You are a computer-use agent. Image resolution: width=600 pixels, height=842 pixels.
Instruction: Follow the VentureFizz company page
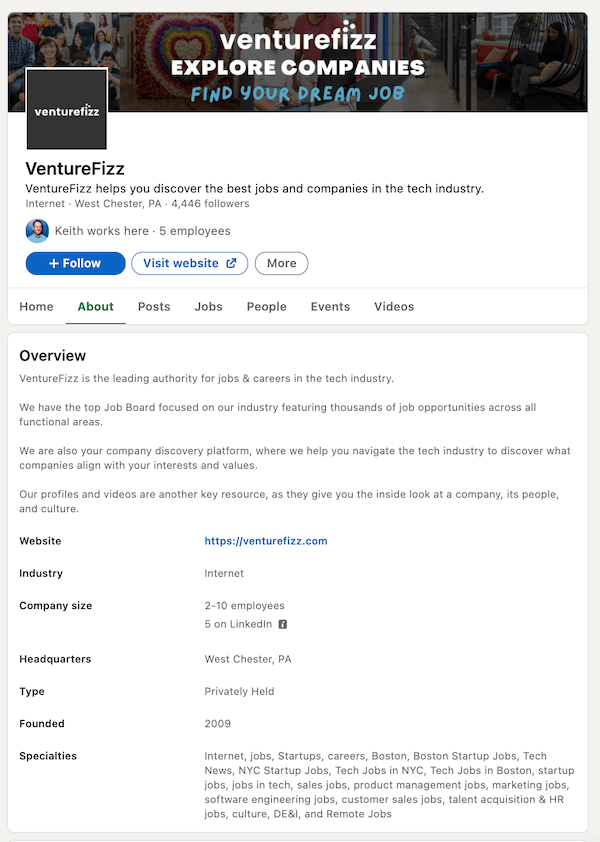point(75,263)
